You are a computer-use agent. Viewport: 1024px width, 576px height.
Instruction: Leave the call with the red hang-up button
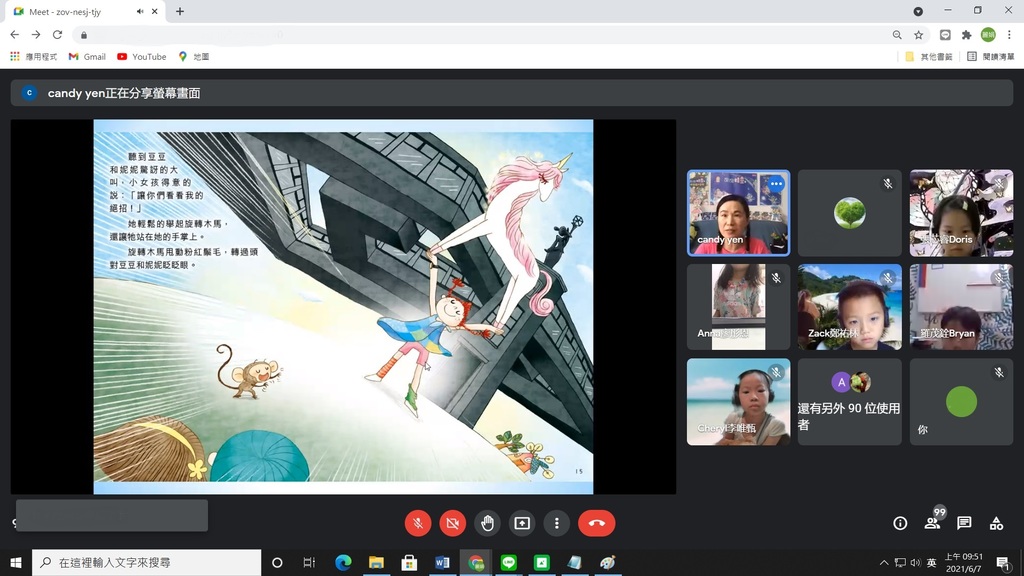tap(596, 523)
